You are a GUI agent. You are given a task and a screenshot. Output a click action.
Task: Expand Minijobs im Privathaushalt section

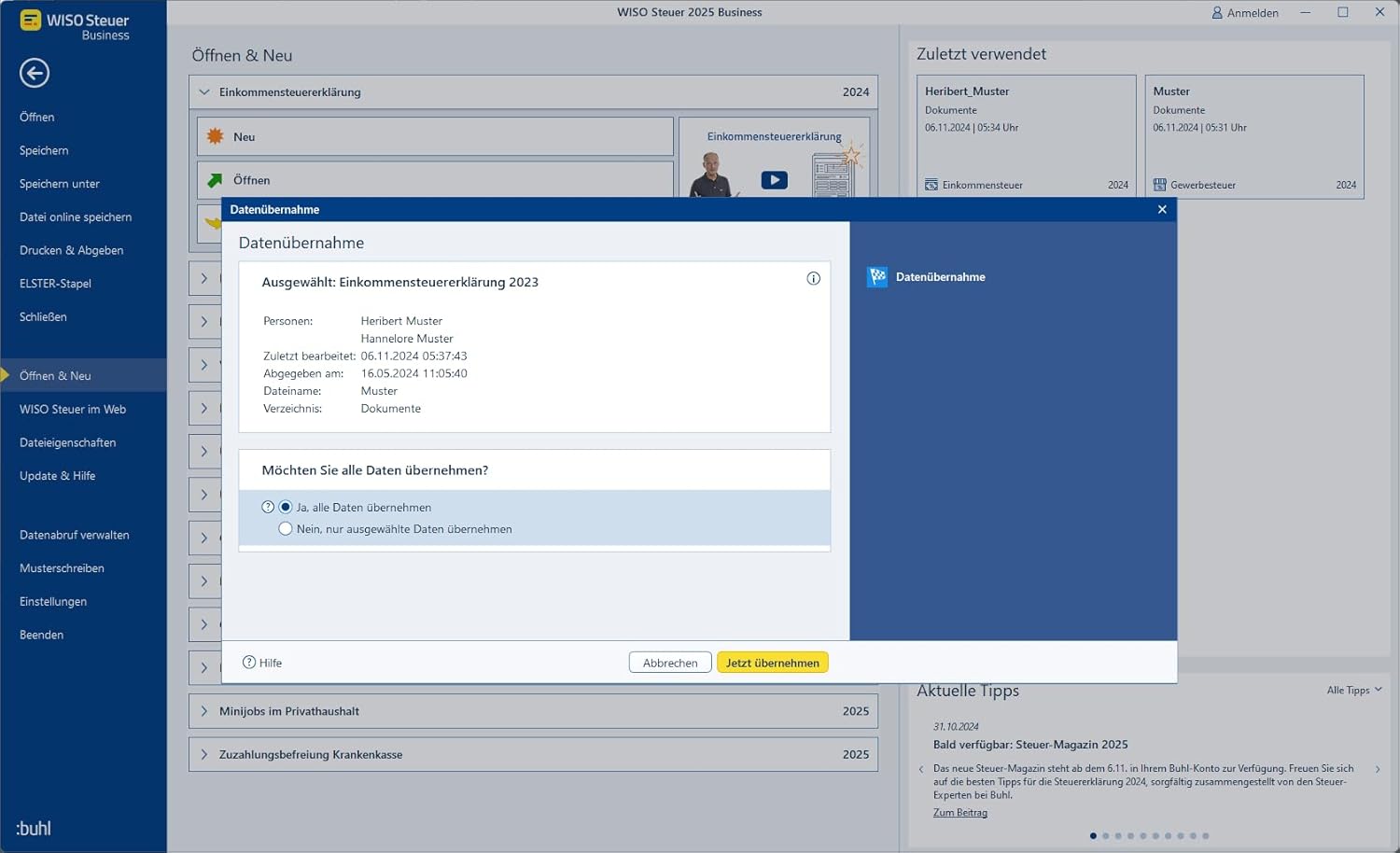(x=204, y=711)
